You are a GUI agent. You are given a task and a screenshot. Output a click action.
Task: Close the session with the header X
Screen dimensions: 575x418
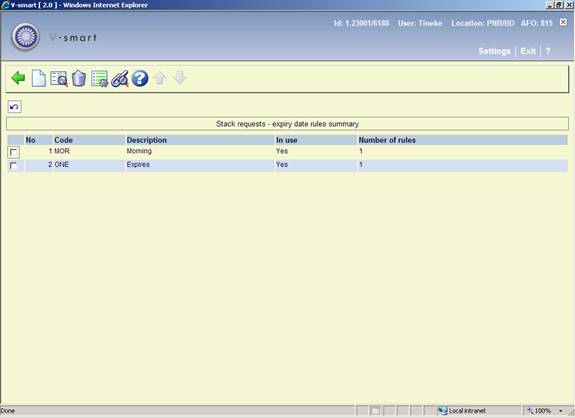563,22
